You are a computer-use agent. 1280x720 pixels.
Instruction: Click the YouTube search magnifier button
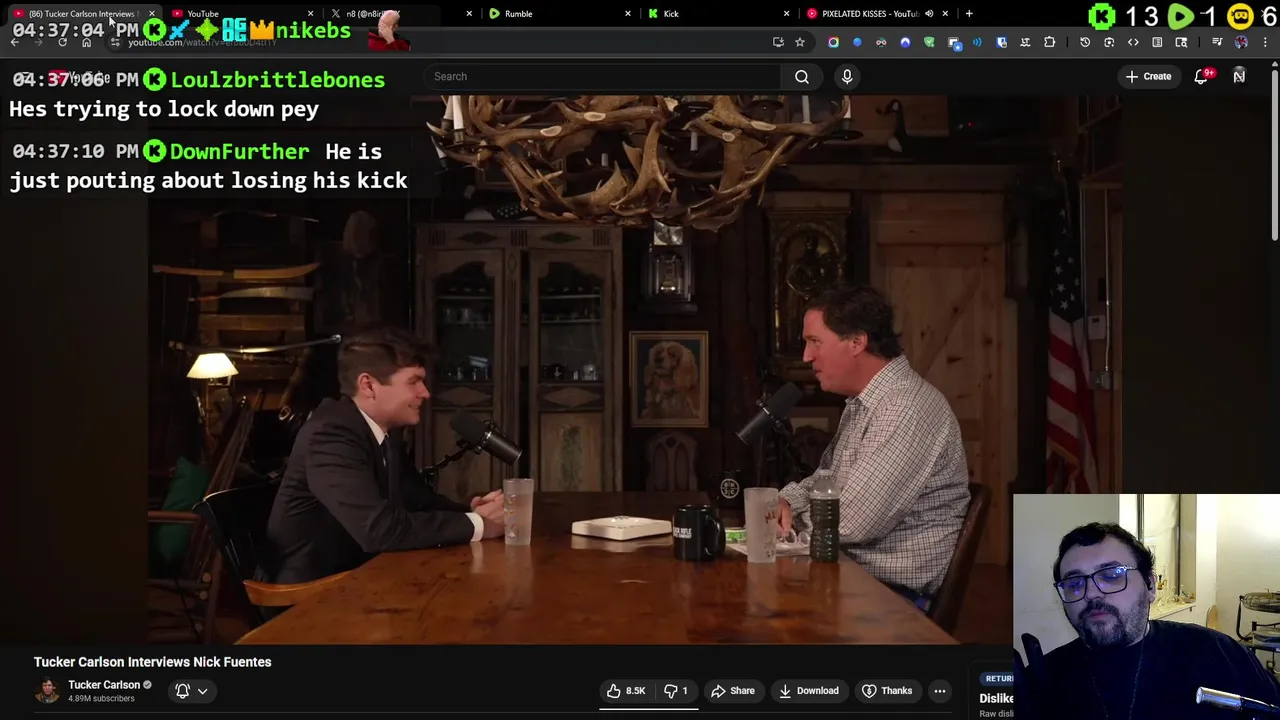pos(802,76)
